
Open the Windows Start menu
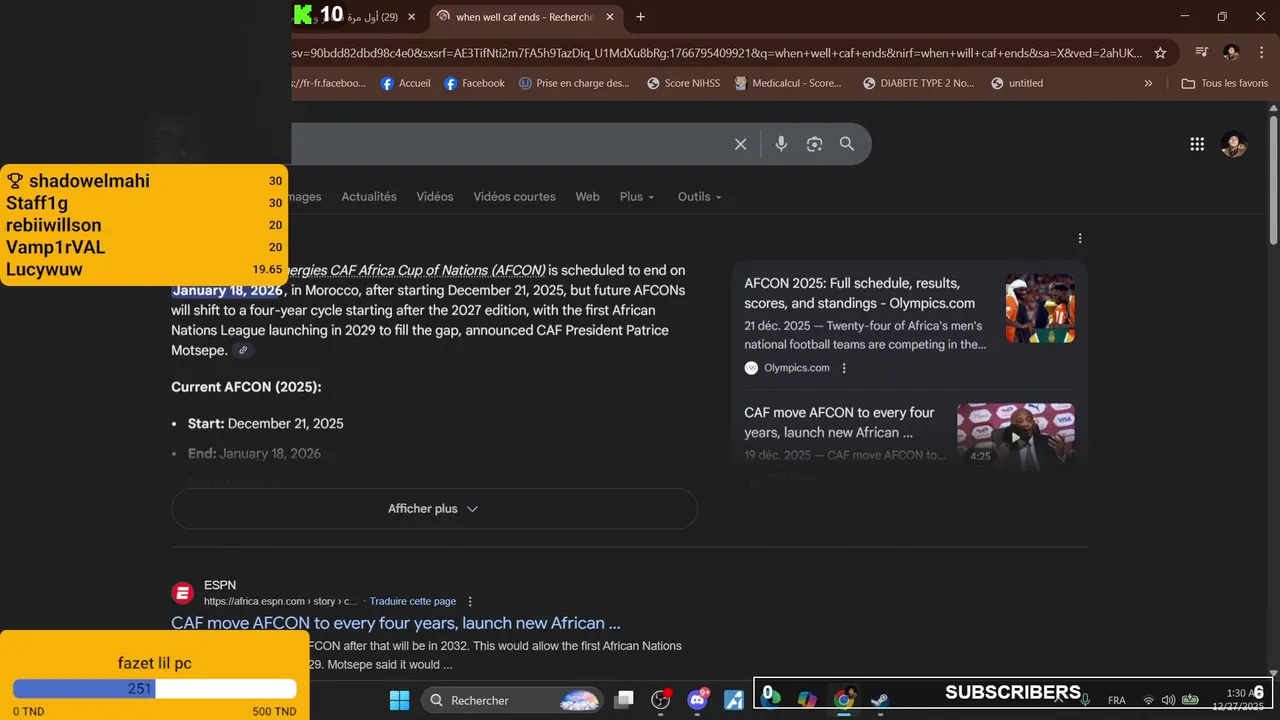[399, 700]
